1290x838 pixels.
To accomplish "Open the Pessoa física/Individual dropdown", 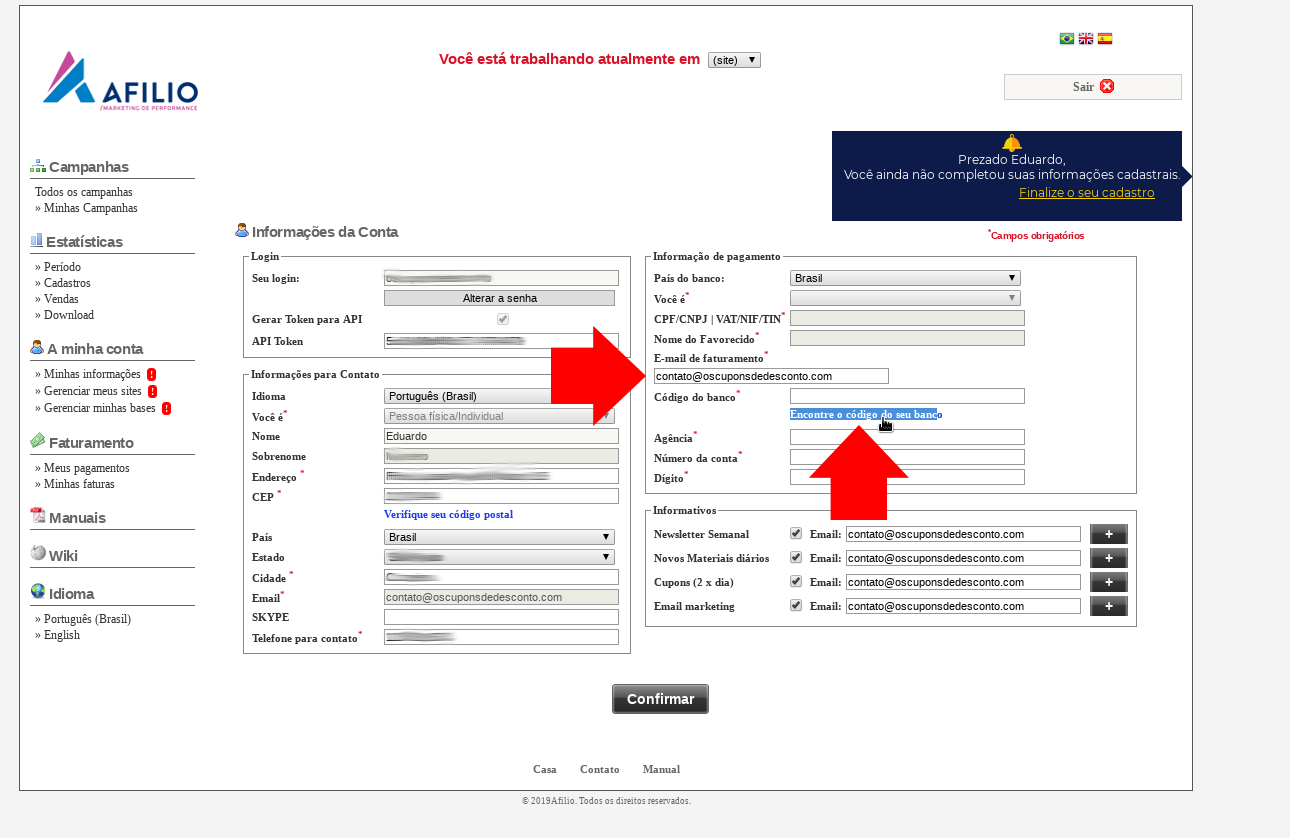I will pos(499,416).
